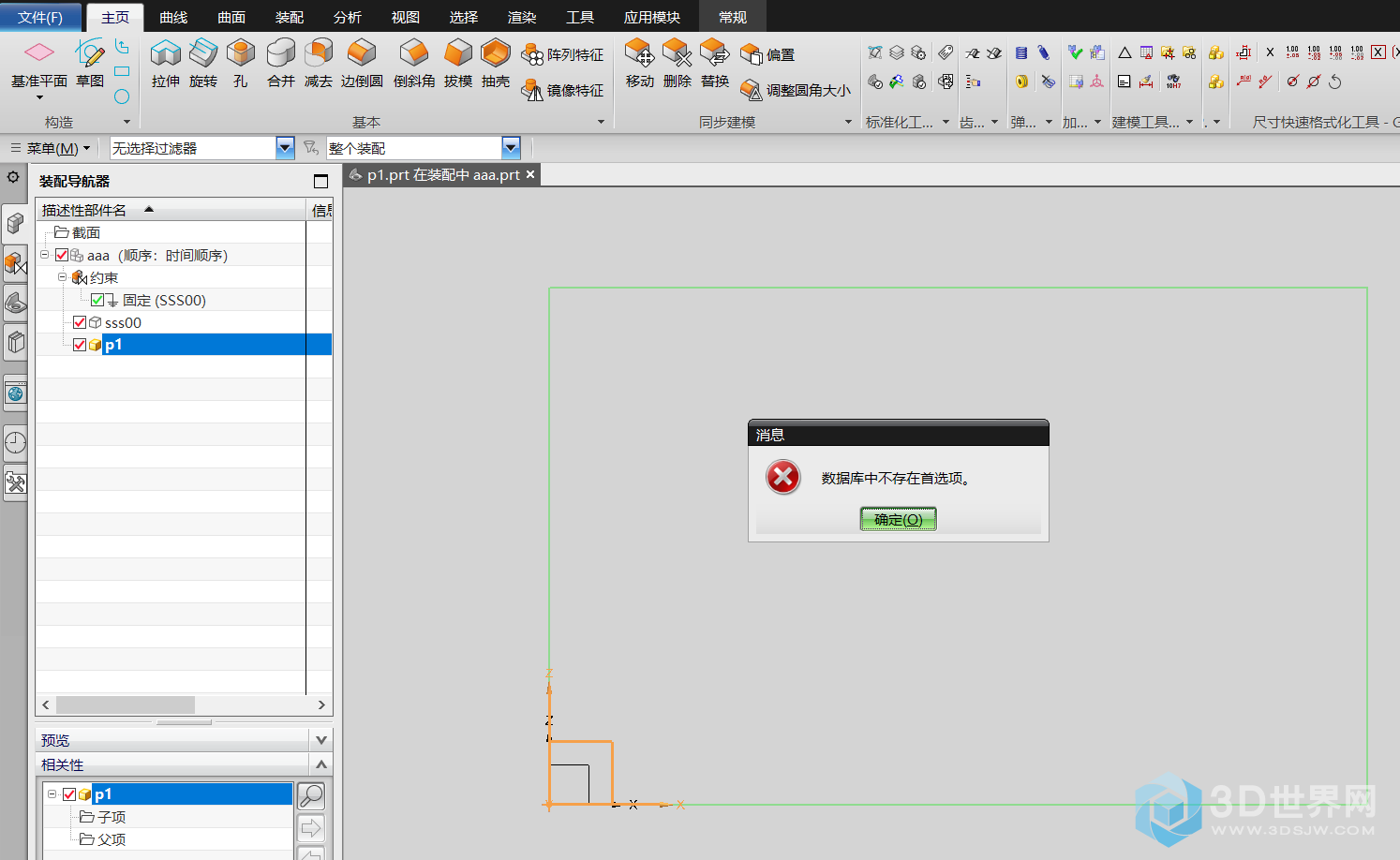Expand the 预览 panel
The height and width of the screenshot is (860, 1400).
tap(321, 740)
